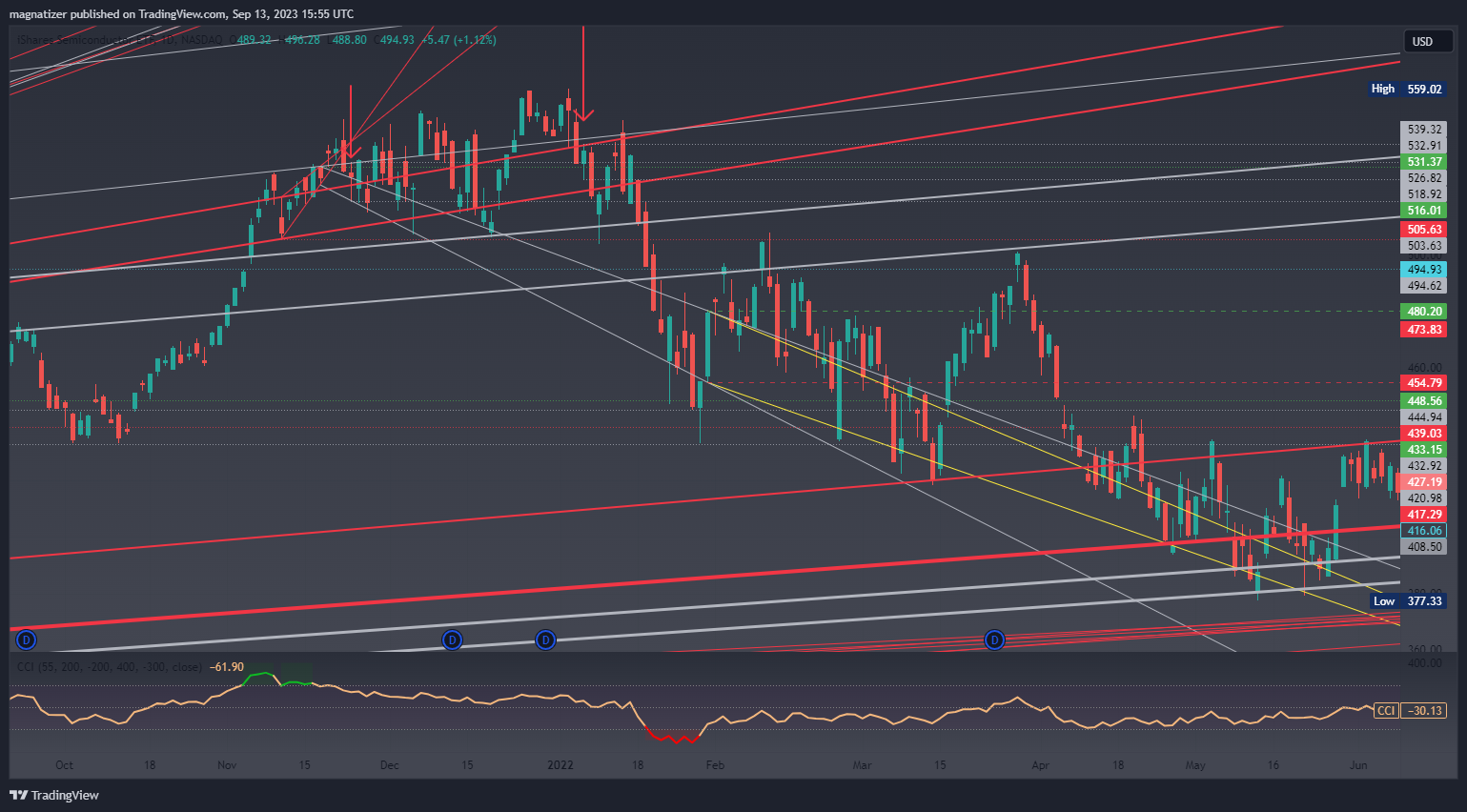
Task: Click the red 417.29 price label
Action: (x=1424, y=515)
